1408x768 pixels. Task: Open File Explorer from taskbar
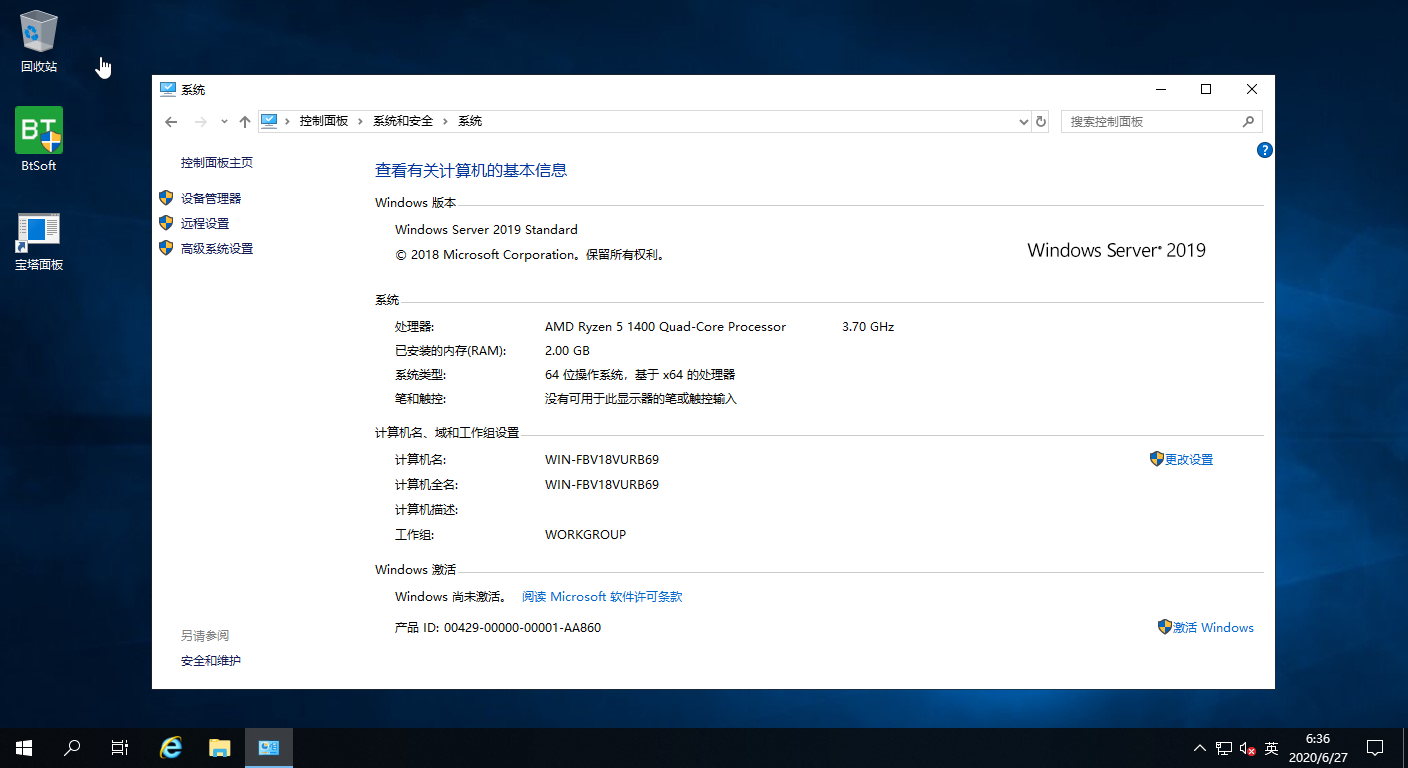pos(220,748)
